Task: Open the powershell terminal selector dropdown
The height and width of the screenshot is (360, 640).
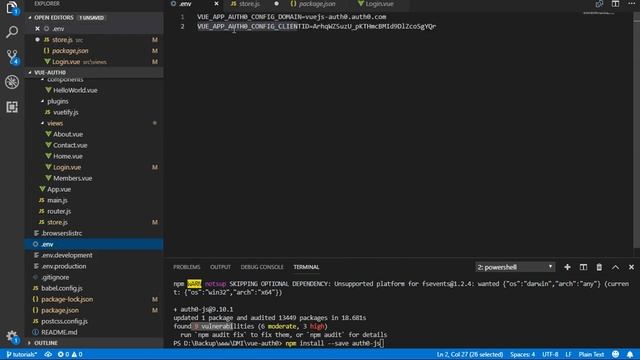Action: tap(515, 267)
